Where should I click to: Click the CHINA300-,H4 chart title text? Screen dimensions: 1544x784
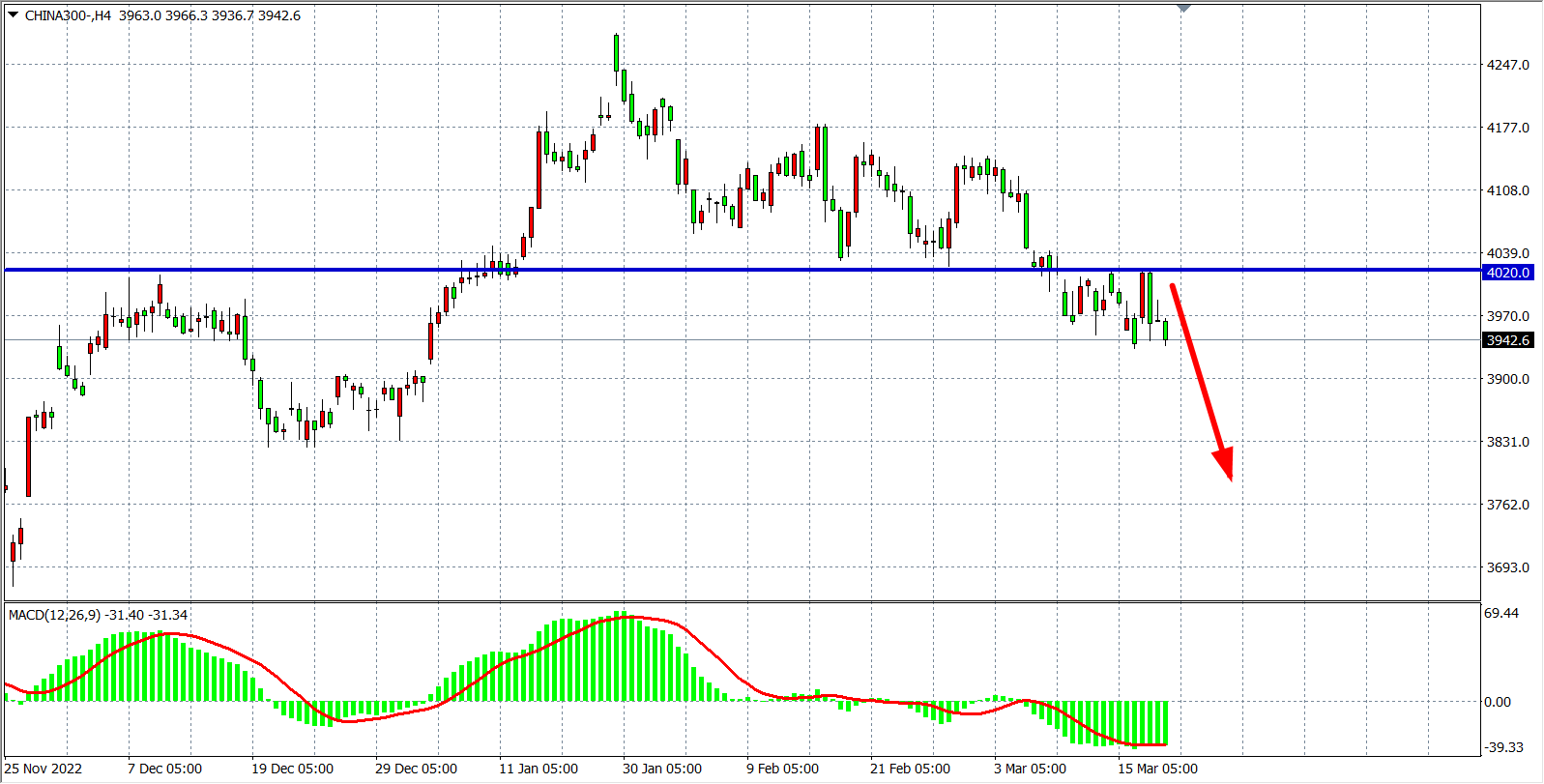[68, 15]
